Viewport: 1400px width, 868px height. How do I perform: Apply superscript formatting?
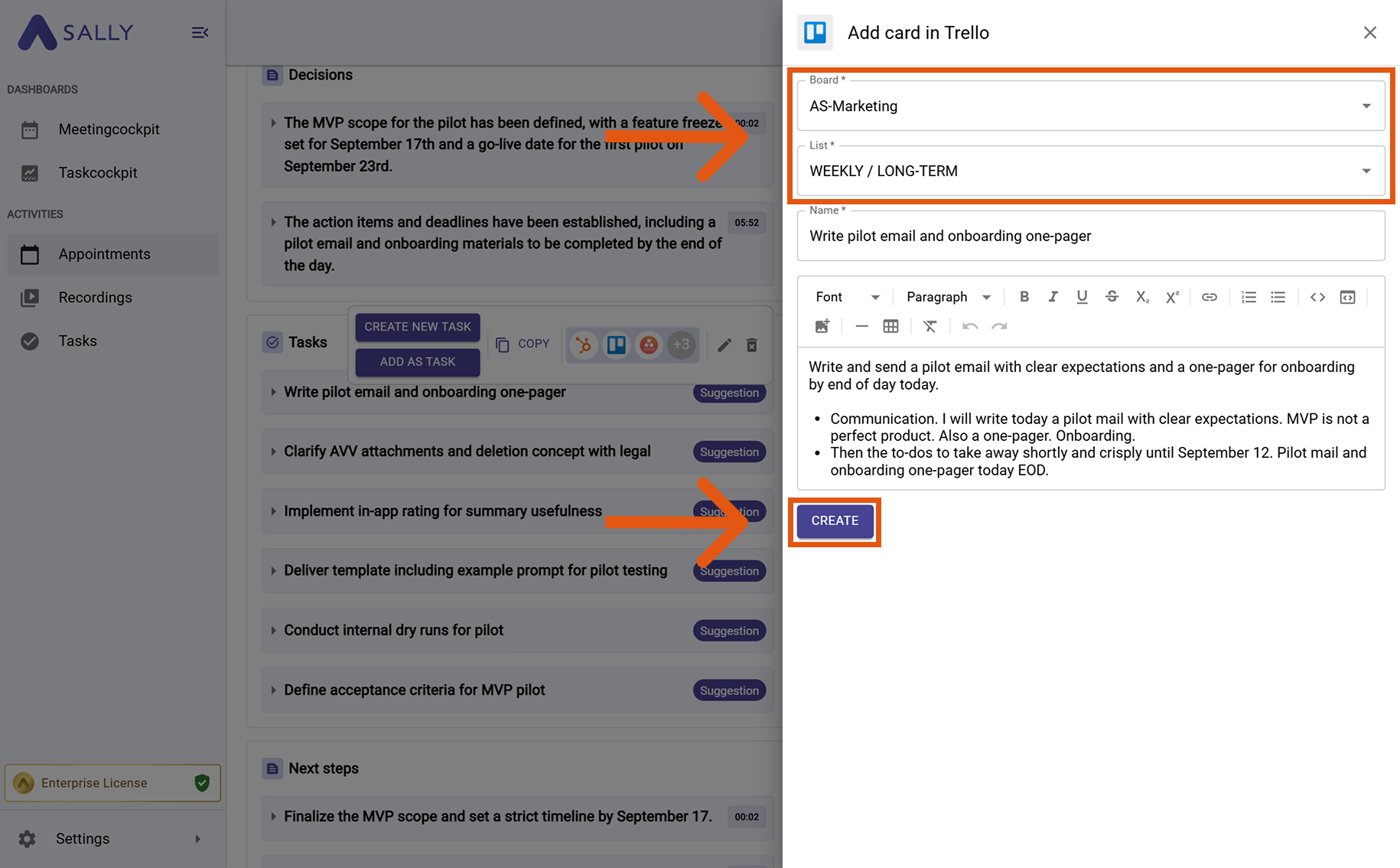coord(1172,297)
